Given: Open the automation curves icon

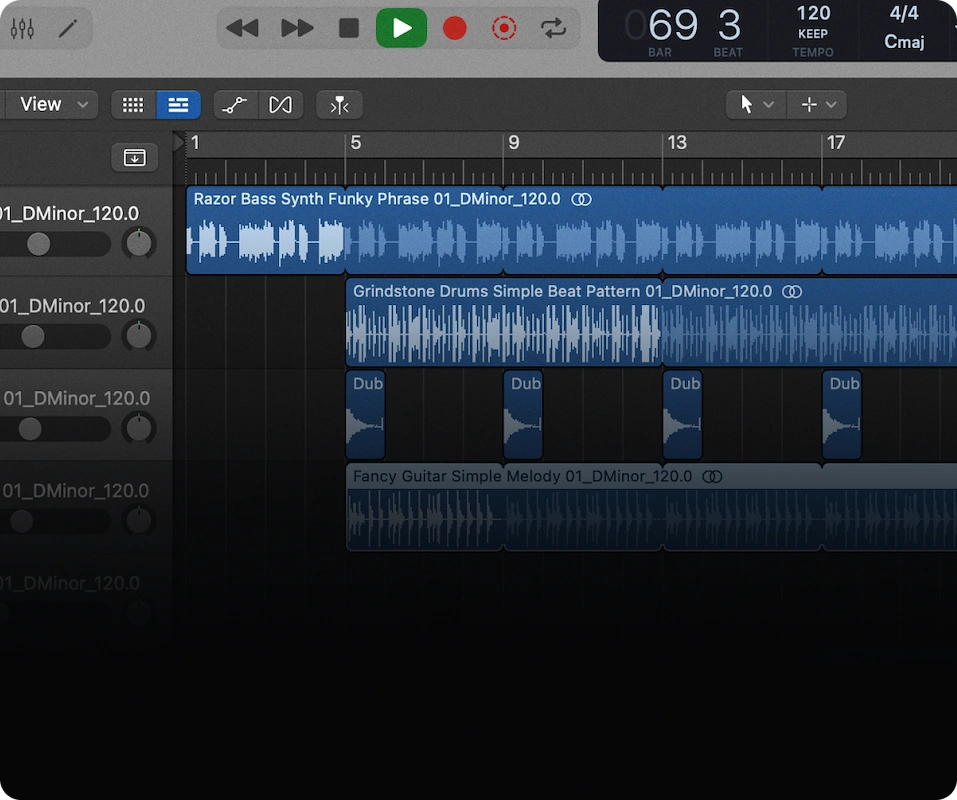Looking at the screenshot, I should click(x=235, y=104).
